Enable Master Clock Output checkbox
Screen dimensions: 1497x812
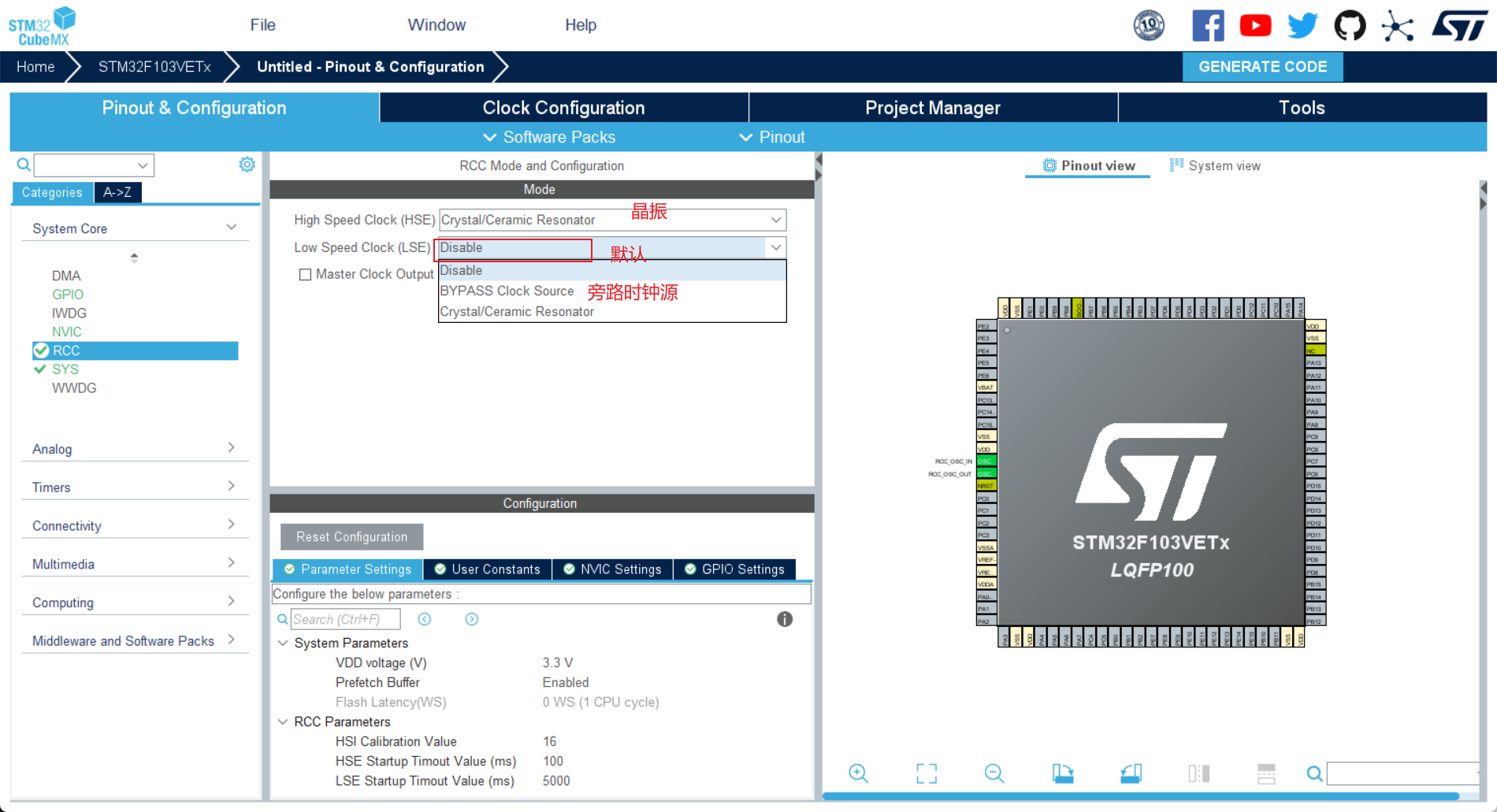[305, 274]
